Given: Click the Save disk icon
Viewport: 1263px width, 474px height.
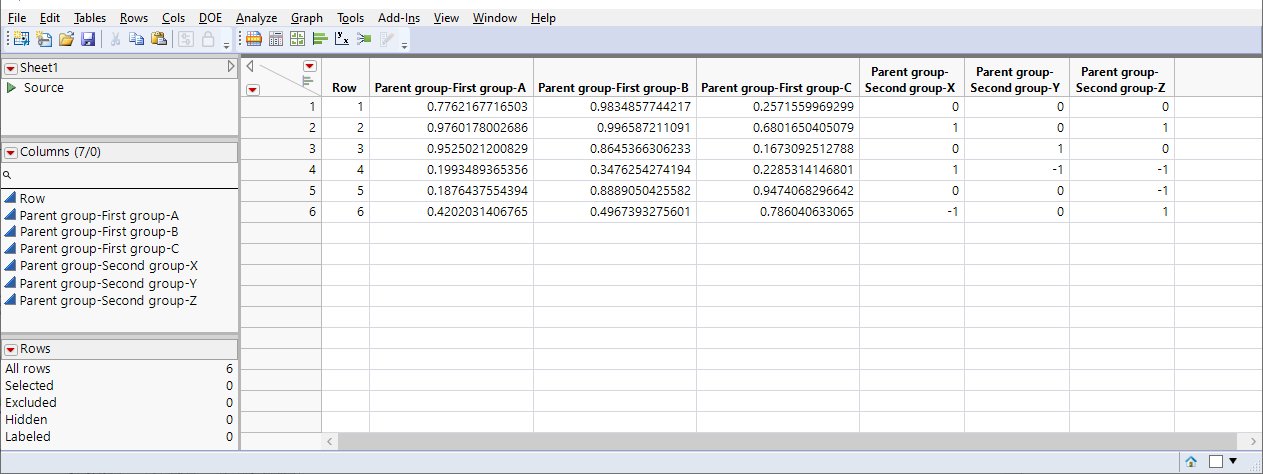Looking at the screenshot, I should pyautogui.click(x=88, y=39).
